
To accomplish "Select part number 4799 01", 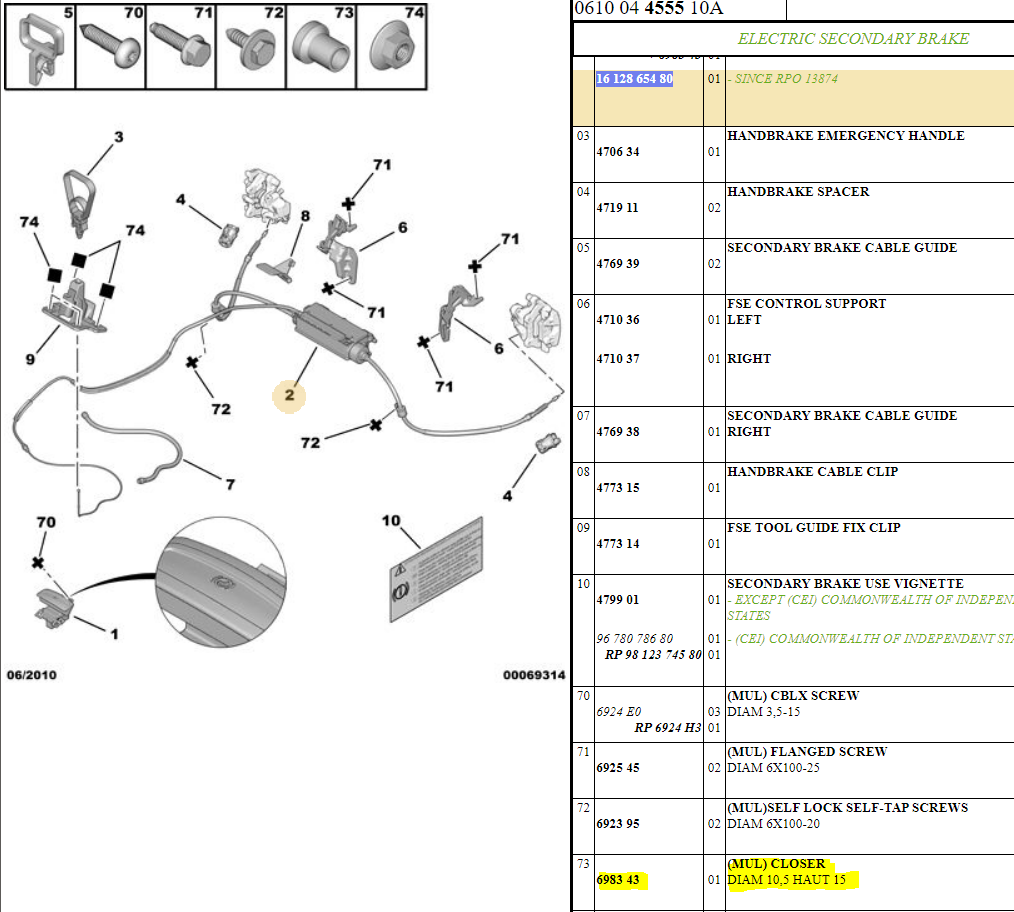I will (618, 600).
